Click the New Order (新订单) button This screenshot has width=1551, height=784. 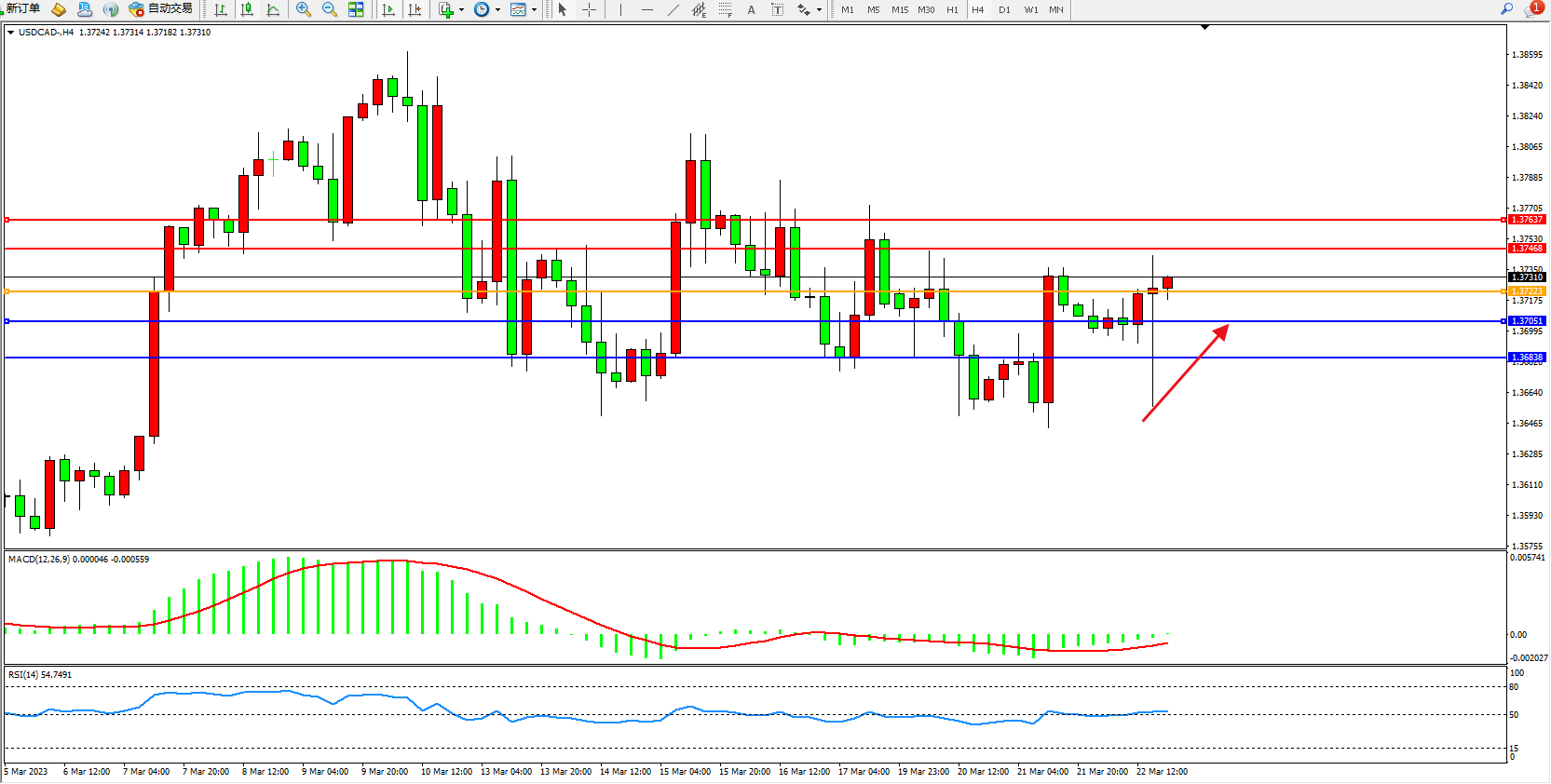pyautogui.click(x=22, y=9)
